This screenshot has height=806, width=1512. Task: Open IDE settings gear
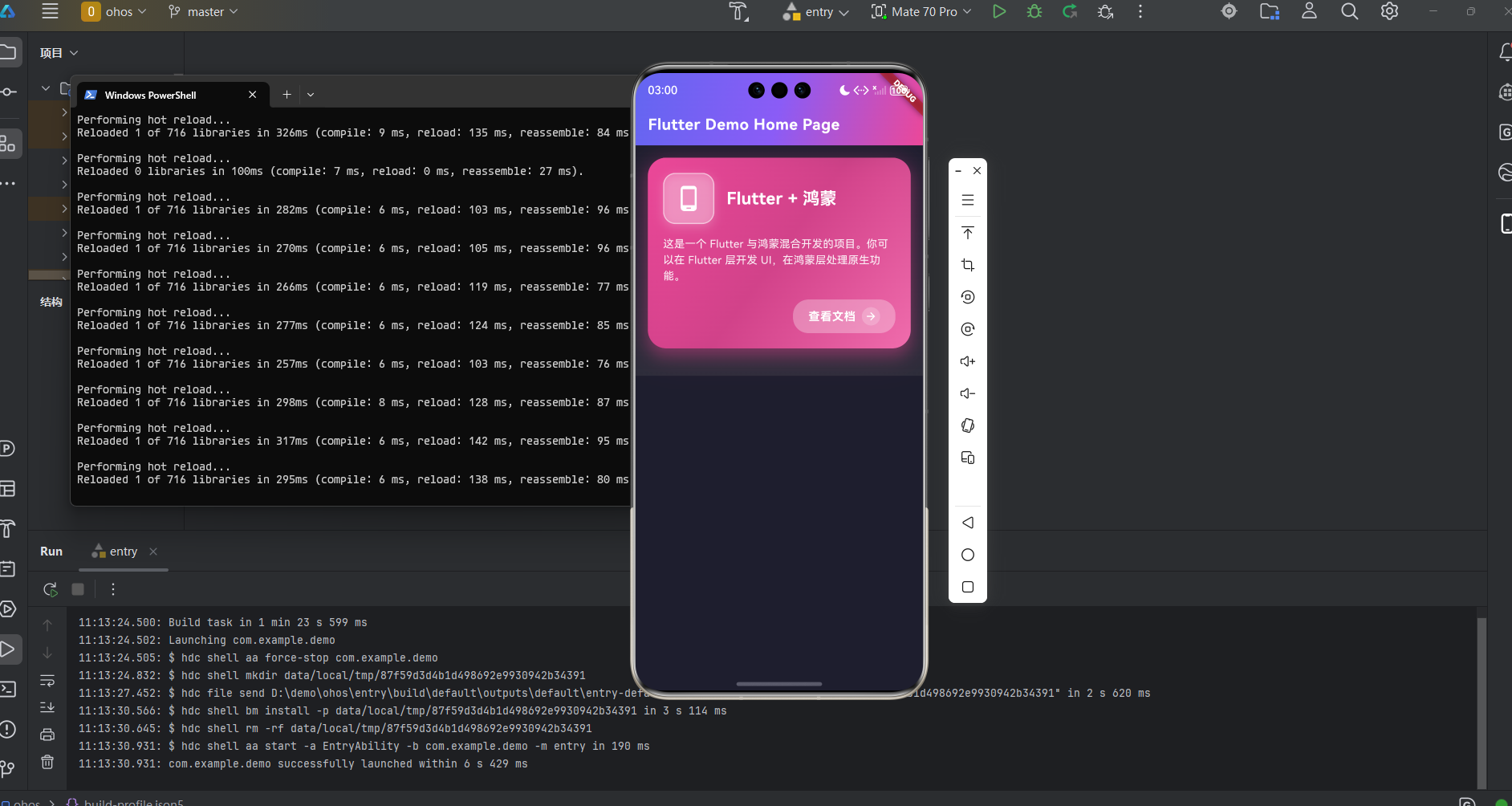point(1390,11)
